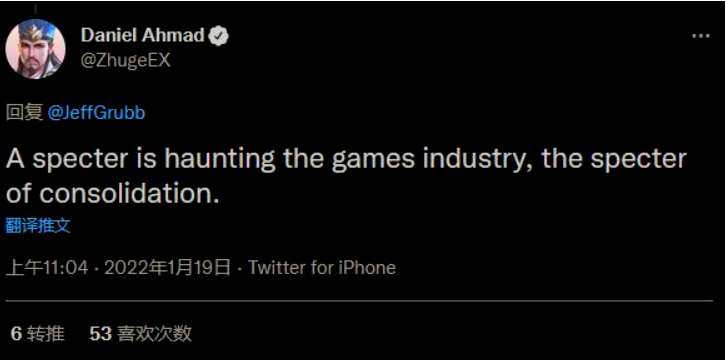This screenshot has height=360, width=726.
Task: Open the Twitter for iPhone source link
Action: (x=322, y=267)
